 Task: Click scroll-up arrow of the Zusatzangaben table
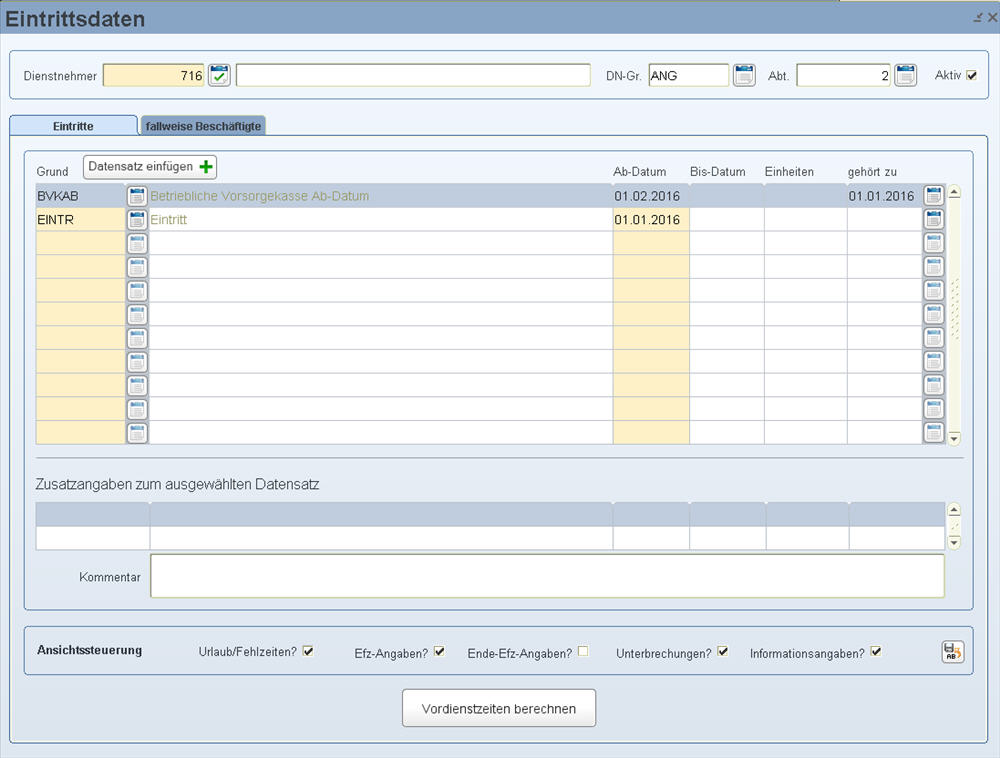point(953,509)
